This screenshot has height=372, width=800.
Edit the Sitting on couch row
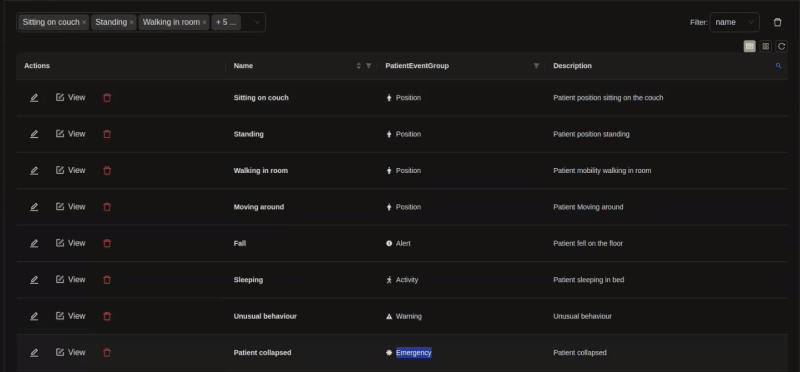click(x=34, y=97)
